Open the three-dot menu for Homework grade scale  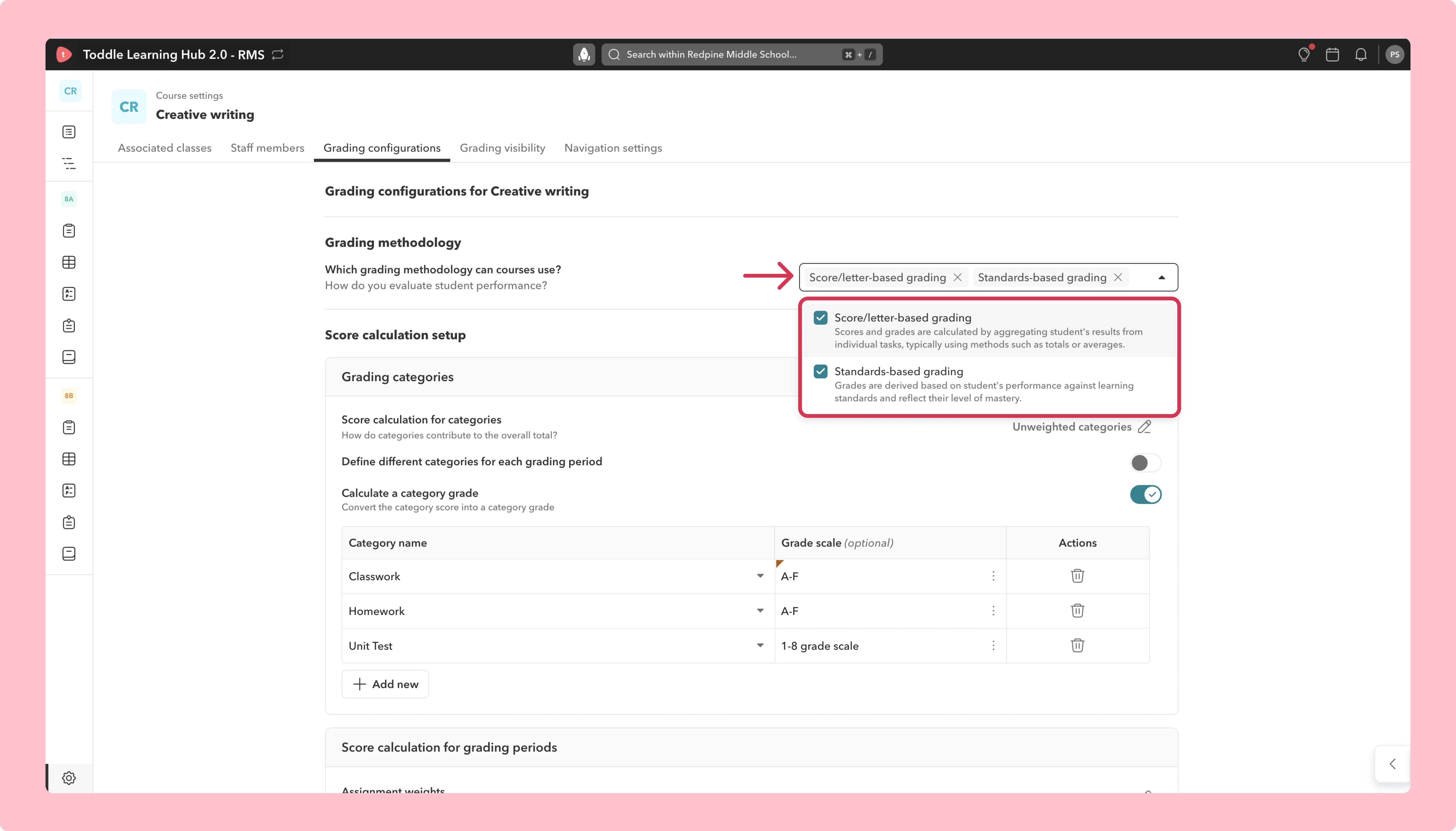pos(993,611)
